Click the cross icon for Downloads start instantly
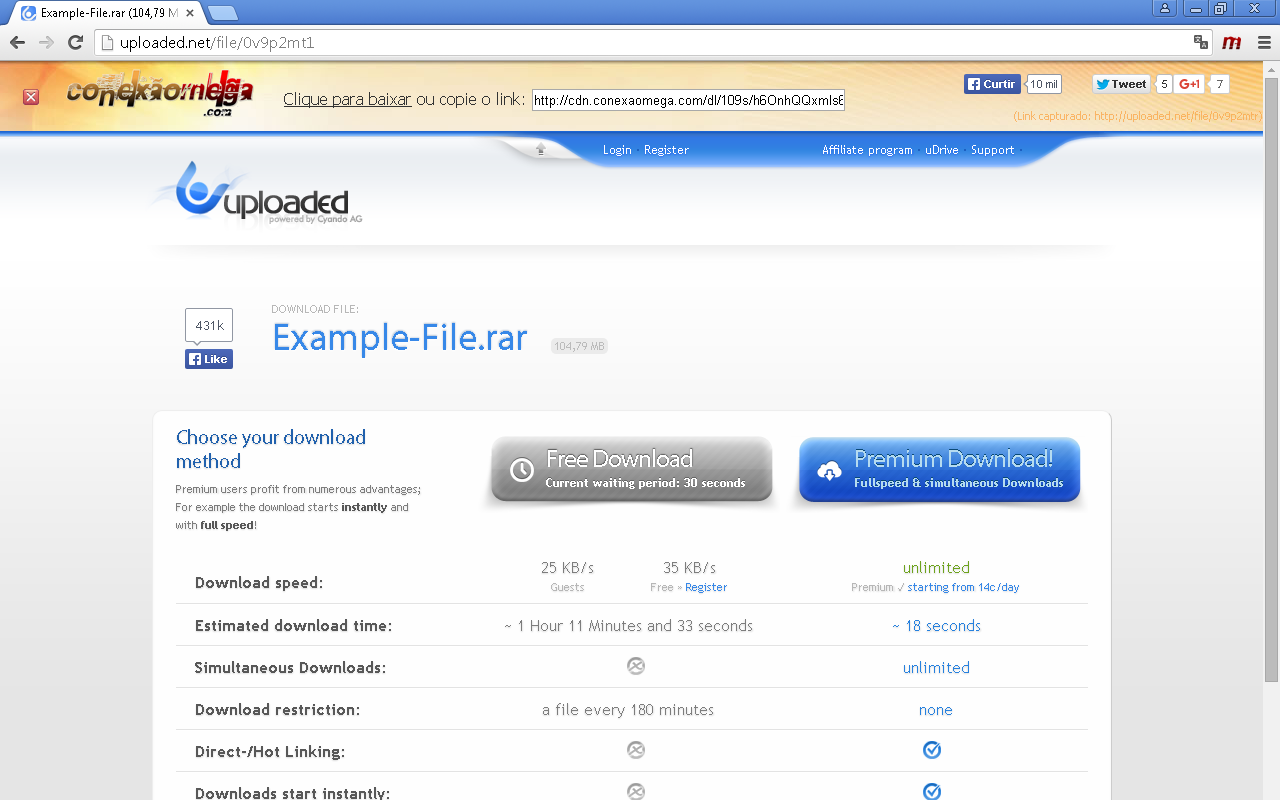This screenshot has width=1280, height=800. point(636,791)
